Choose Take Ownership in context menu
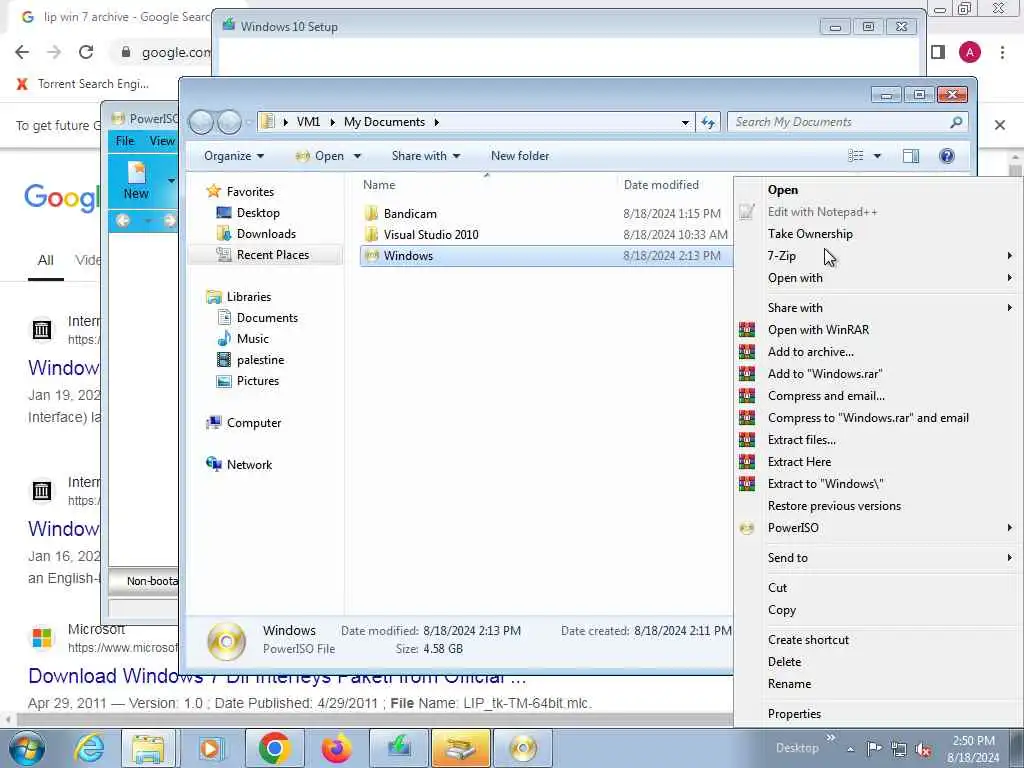 point(810,234)
